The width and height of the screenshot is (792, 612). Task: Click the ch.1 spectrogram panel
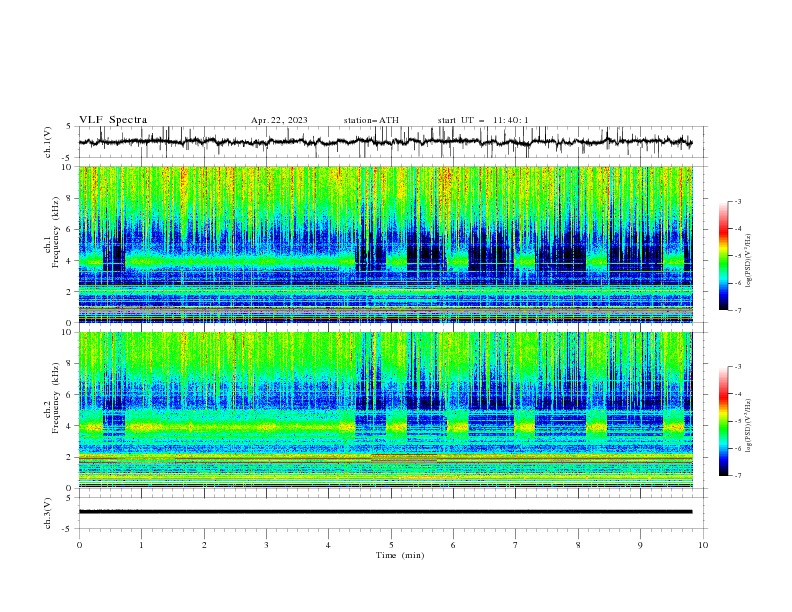coord(386,244)
